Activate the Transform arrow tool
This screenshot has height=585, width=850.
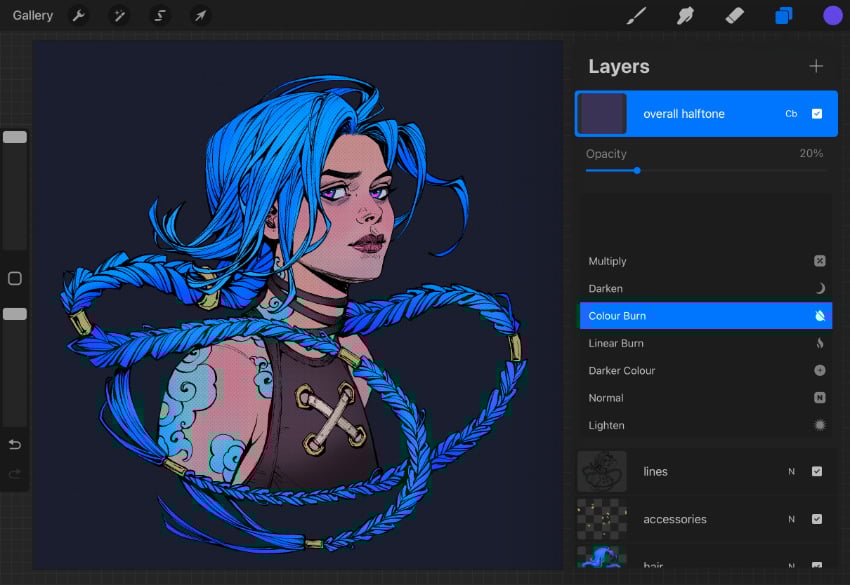[x=200, y=15]
